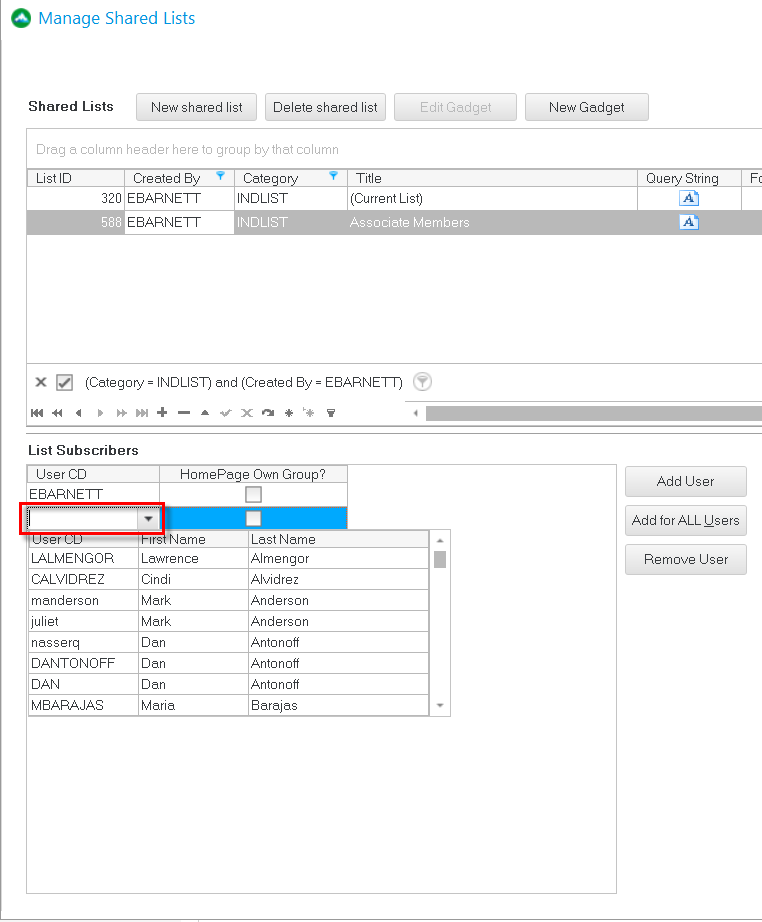The height and width of the screenshot is (922, 762).
Task: Jump to previous page of records
Action: coord(57,413)
